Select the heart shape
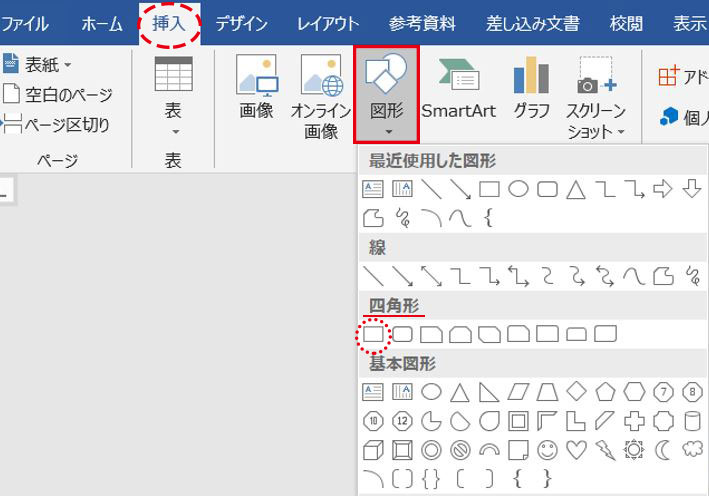This screenshot has height=496, width=709. coord(577,450)
